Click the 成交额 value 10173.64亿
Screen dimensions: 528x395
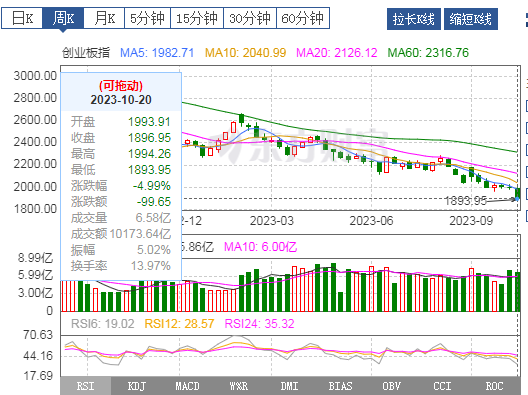(x=140, y=234)
